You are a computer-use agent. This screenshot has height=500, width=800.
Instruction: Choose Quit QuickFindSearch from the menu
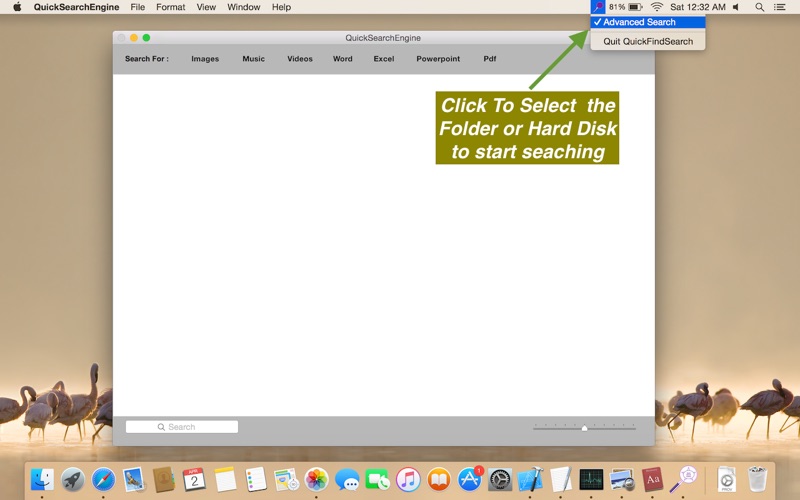tap(648, 41)
